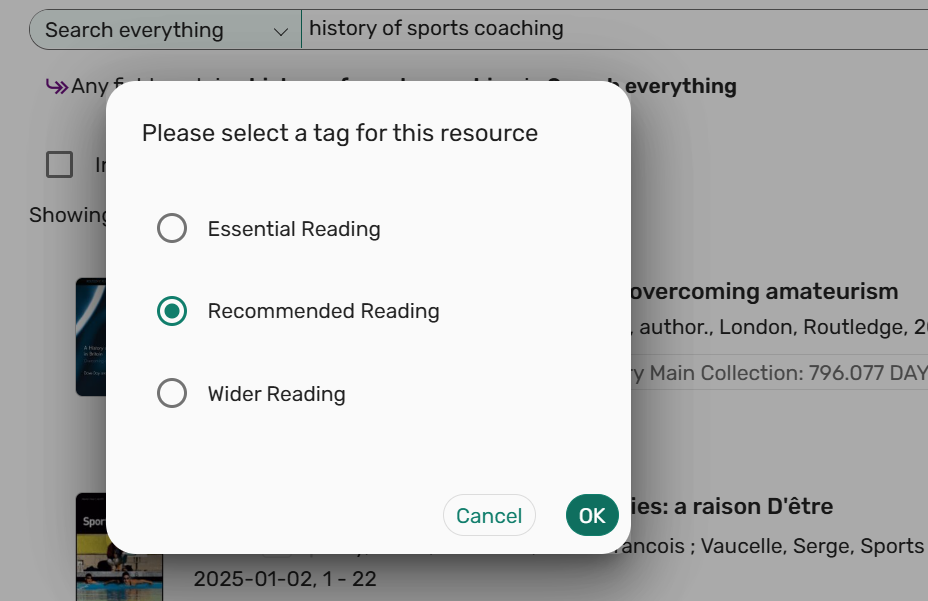Click the Wider Reading label text
928x601 pixels.
pos(276,394)
